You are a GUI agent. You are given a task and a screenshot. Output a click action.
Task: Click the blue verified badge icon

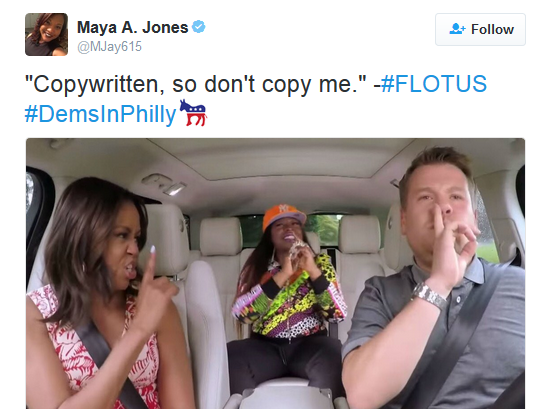(198, 27)
